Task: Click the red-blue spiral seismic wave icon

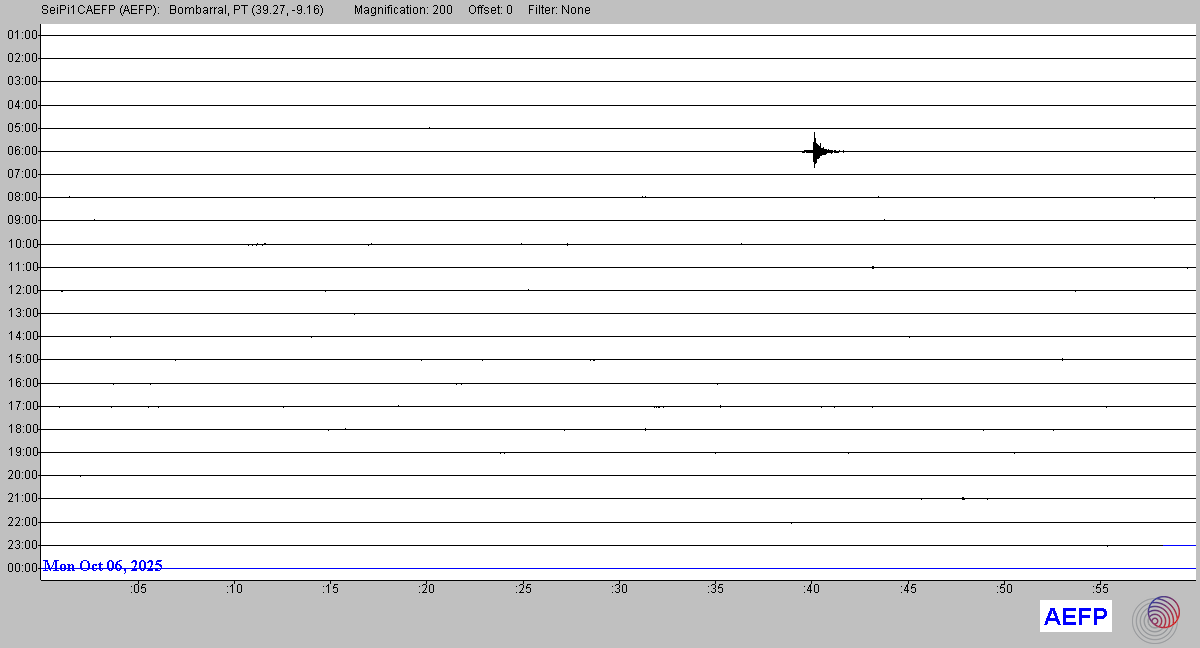Action: click(1157, 617)
